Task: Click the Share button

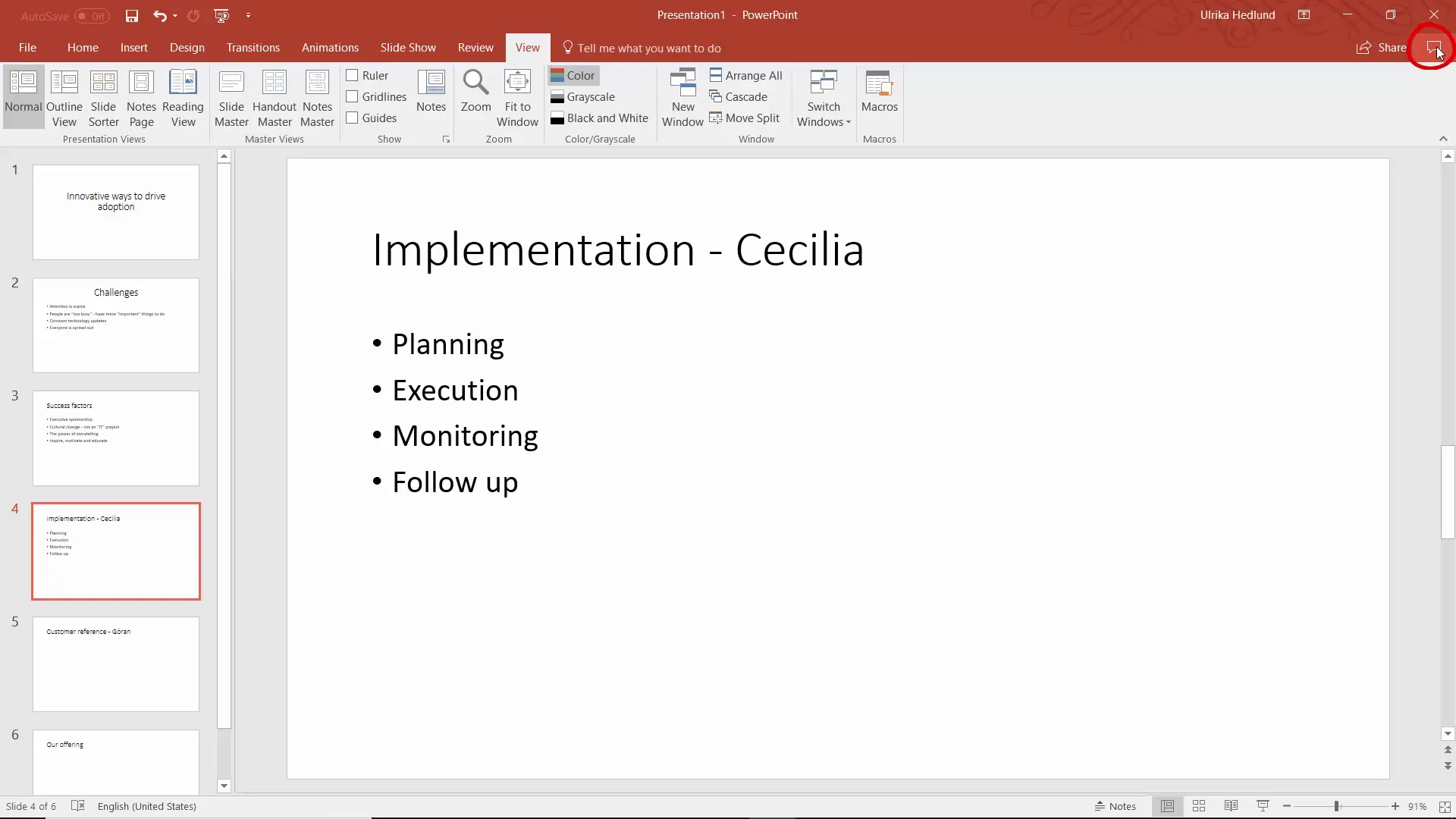Action: (x=1382, y=48)
